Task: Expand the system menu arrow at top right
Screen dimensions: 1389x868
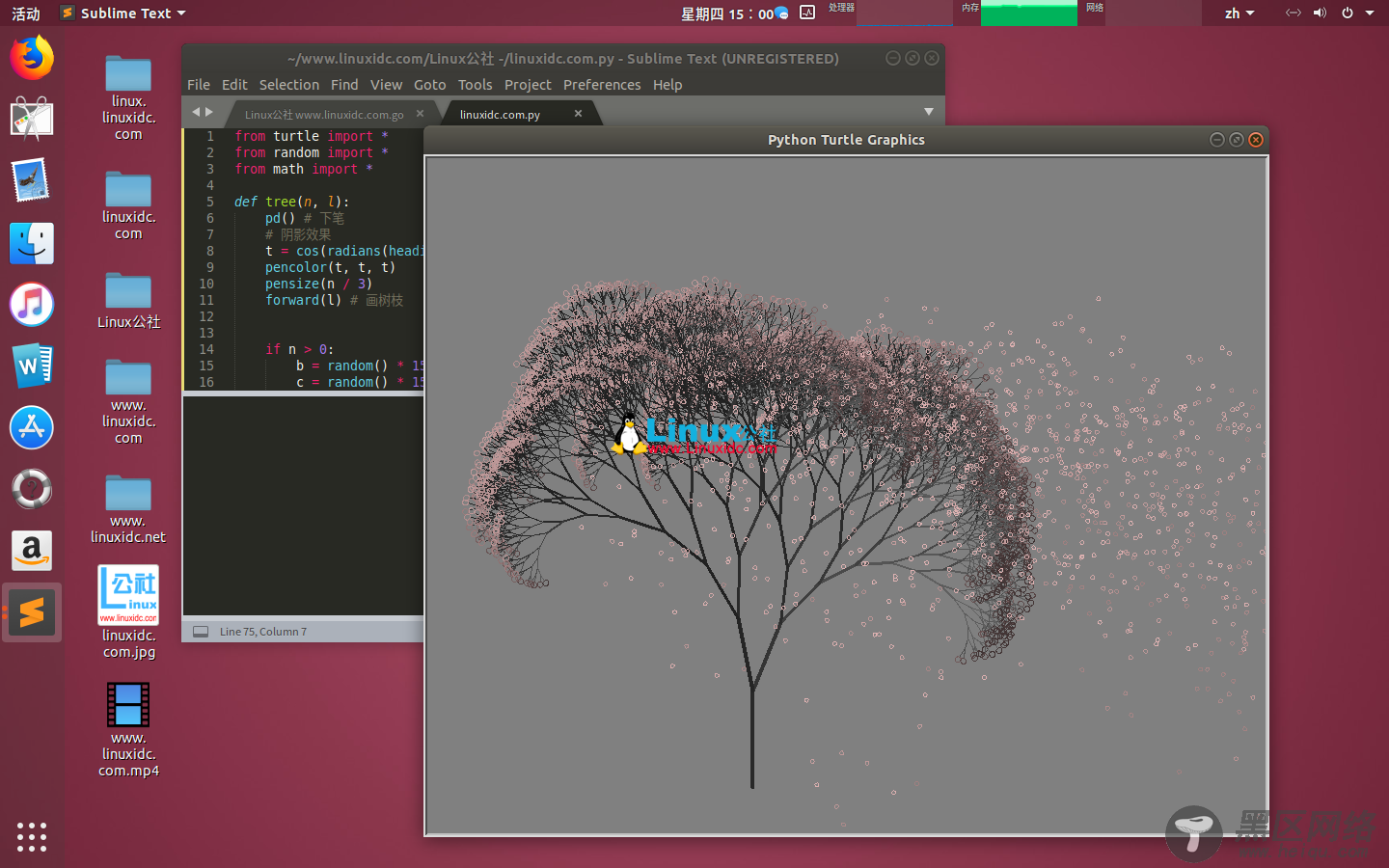Action: (x=1370, y=13)
